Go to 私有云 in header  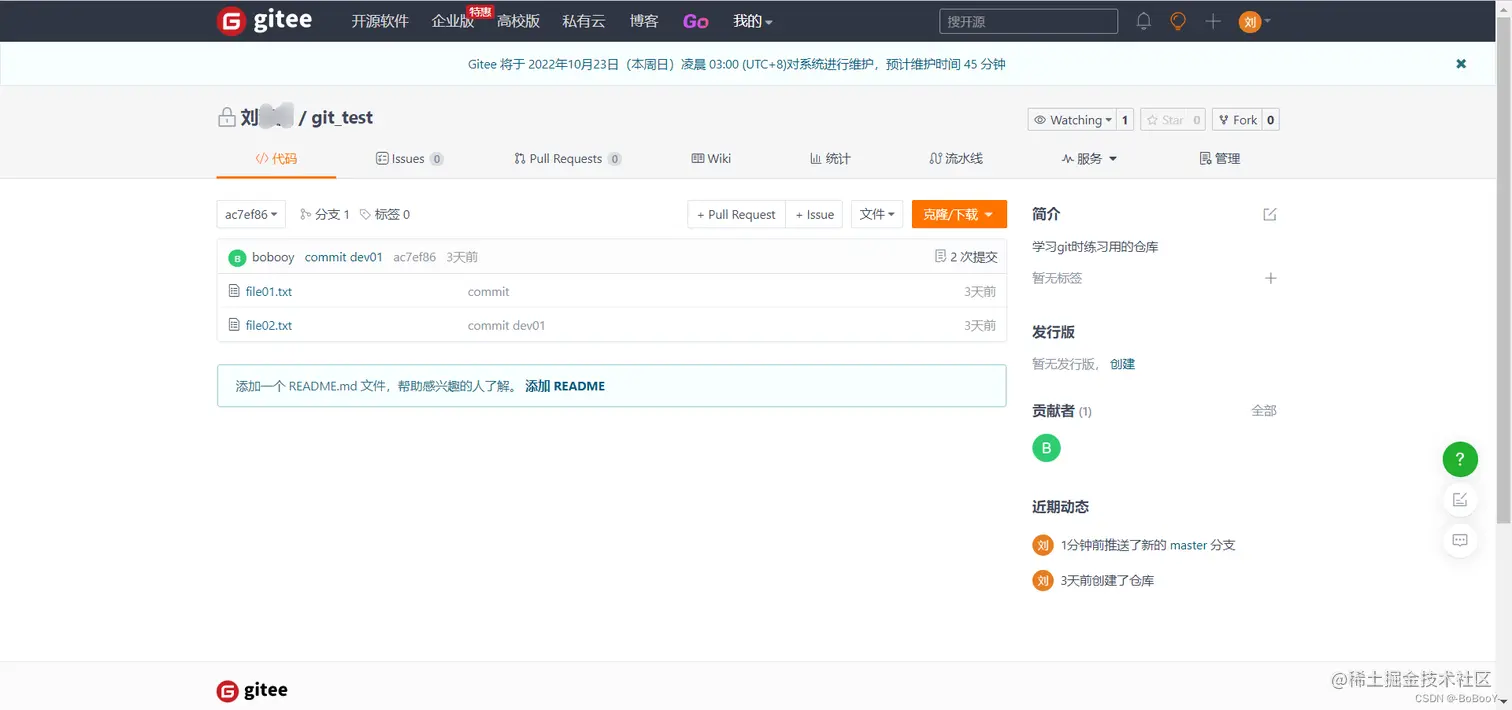pos(584,21)
